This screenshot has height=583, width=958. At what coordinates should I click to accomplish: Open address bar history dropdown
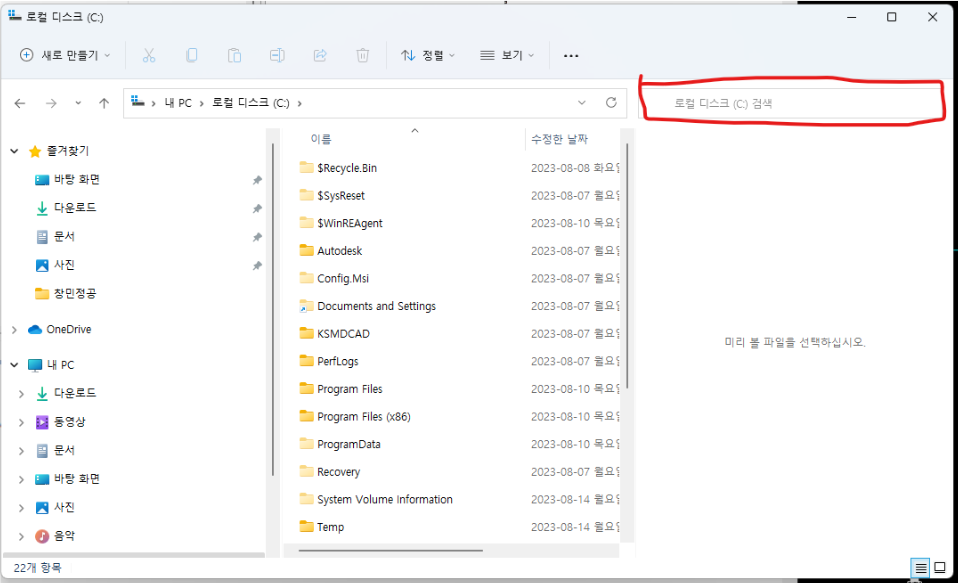coord(582,103)
